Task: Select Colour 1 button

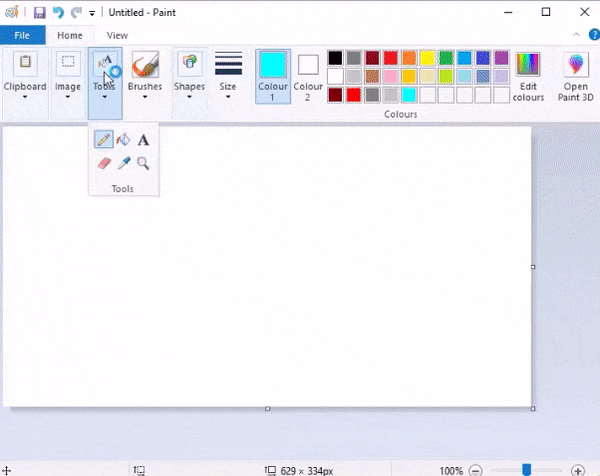Action: click(x=273, y=77)
